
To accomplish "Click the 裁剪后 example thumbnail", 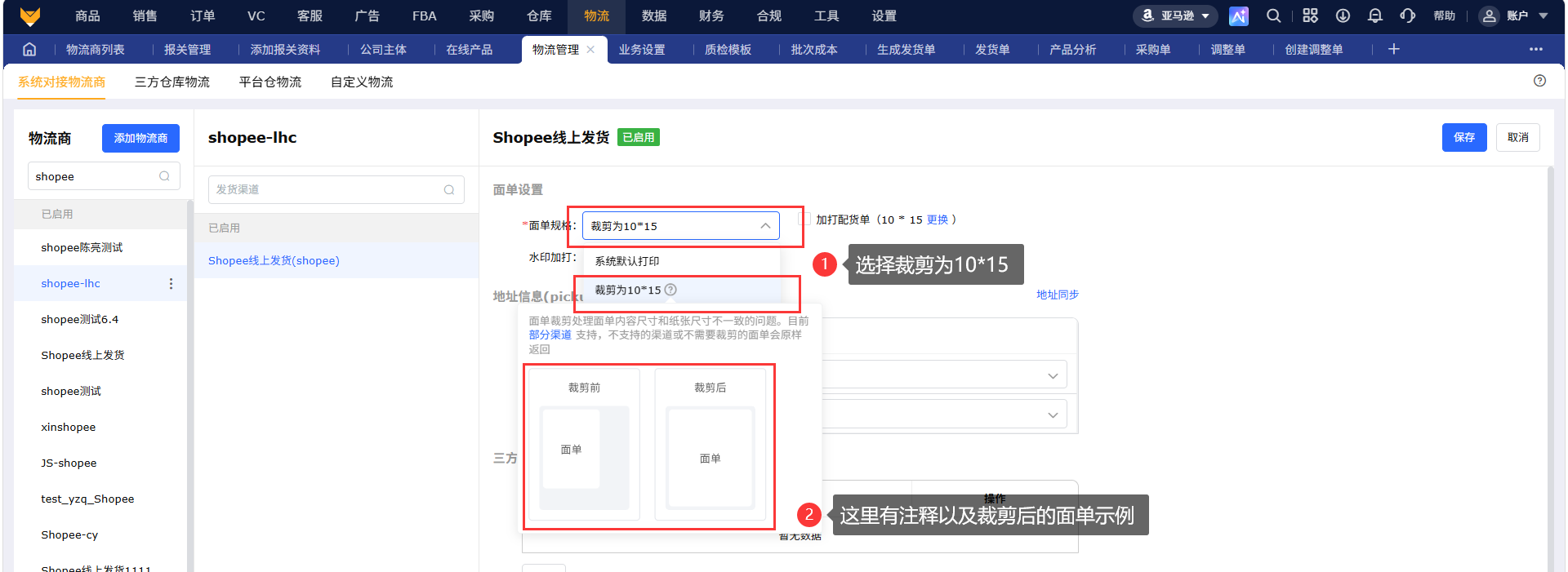I will tap(710, 445).
